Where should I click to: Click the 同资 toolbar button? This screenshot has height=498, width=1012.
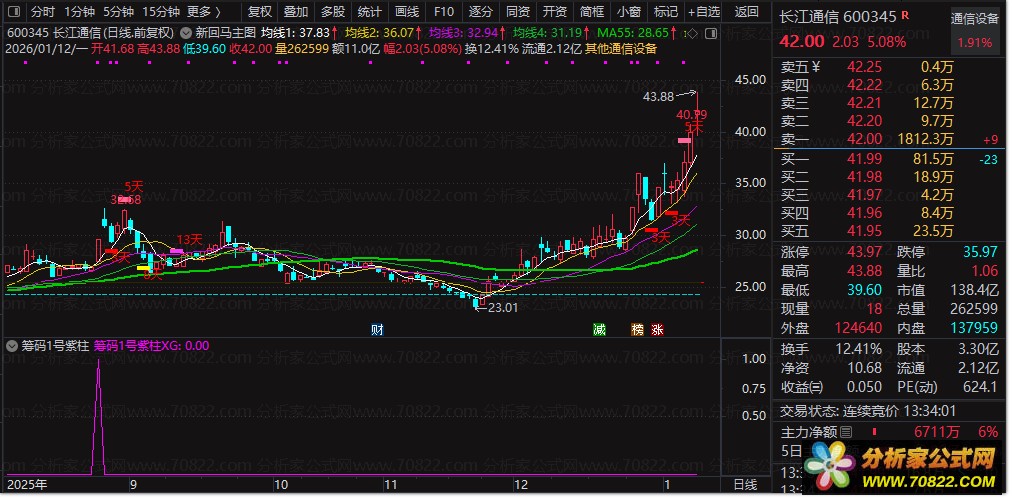(x=518, y=12)
